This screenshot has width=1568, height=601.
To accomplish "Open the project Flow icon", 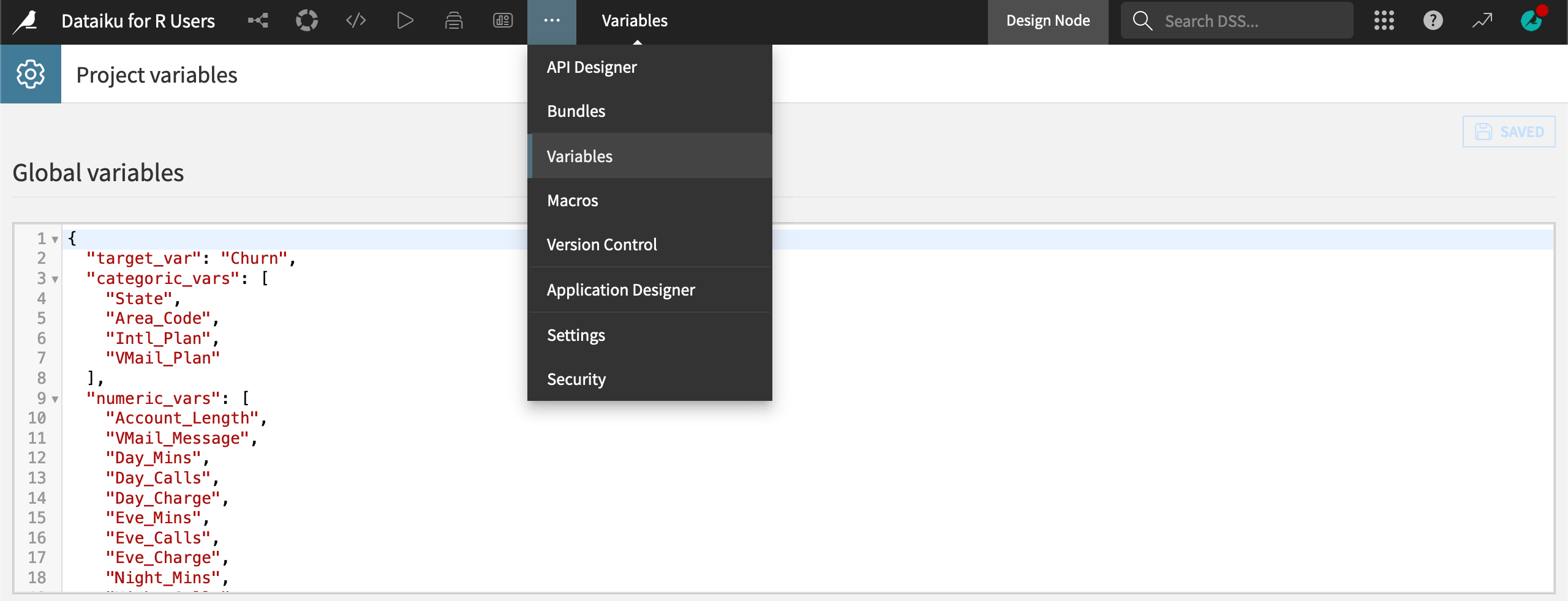I will click(x=258, y=20).
